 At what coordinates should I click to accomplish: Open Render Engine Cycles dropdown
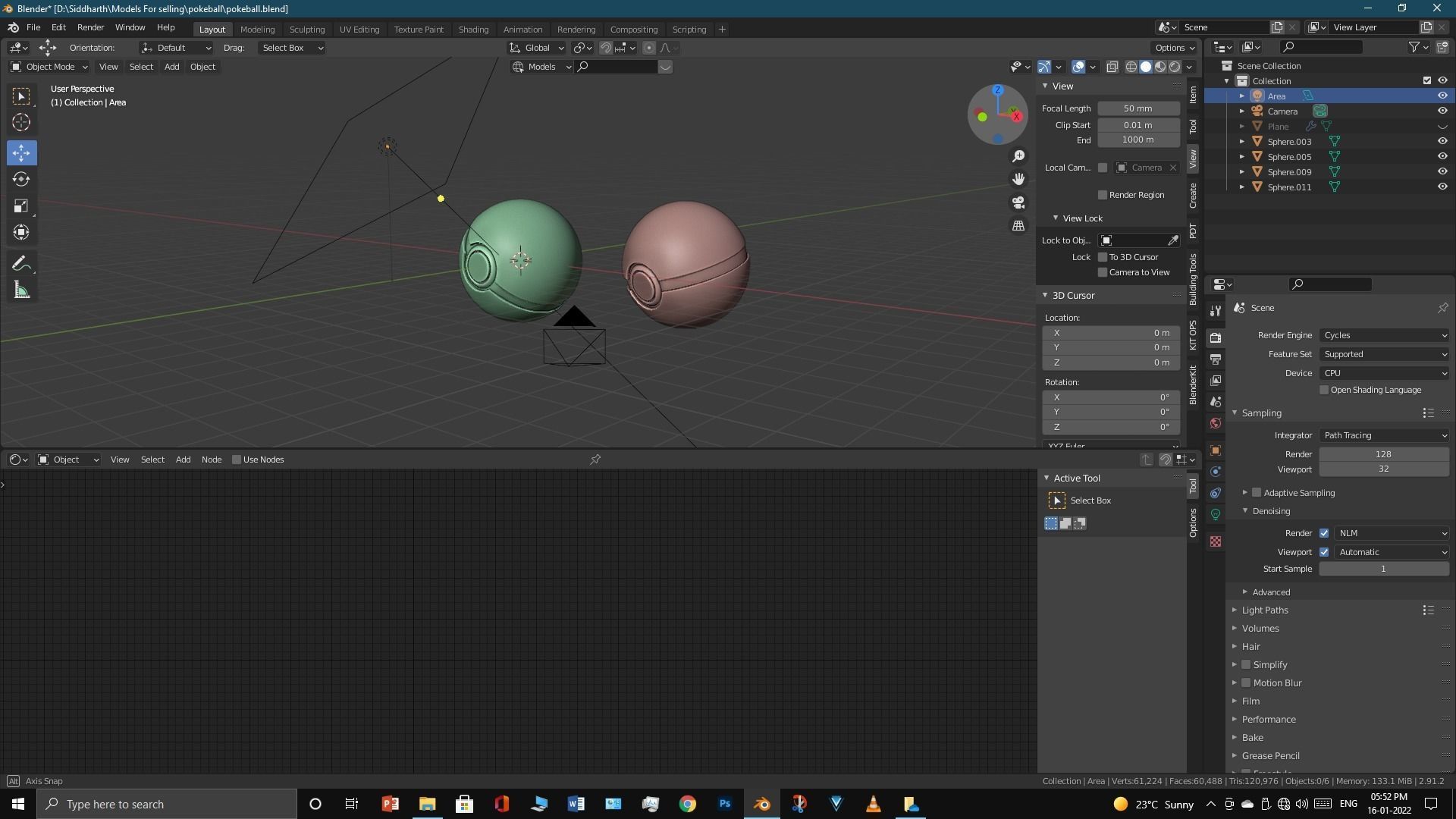[x=1385, y=335]
